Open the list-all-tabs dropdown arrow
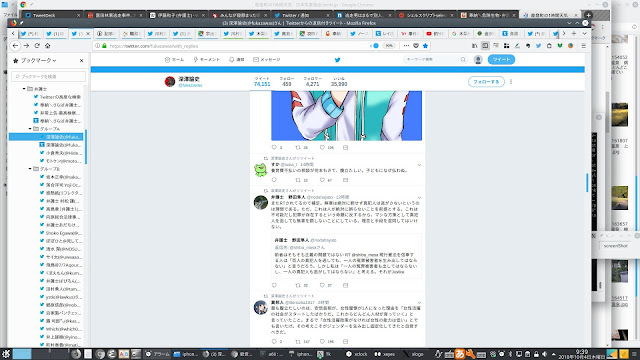The width and height of the screenshot is (640, 360). [x=584, y=33]
